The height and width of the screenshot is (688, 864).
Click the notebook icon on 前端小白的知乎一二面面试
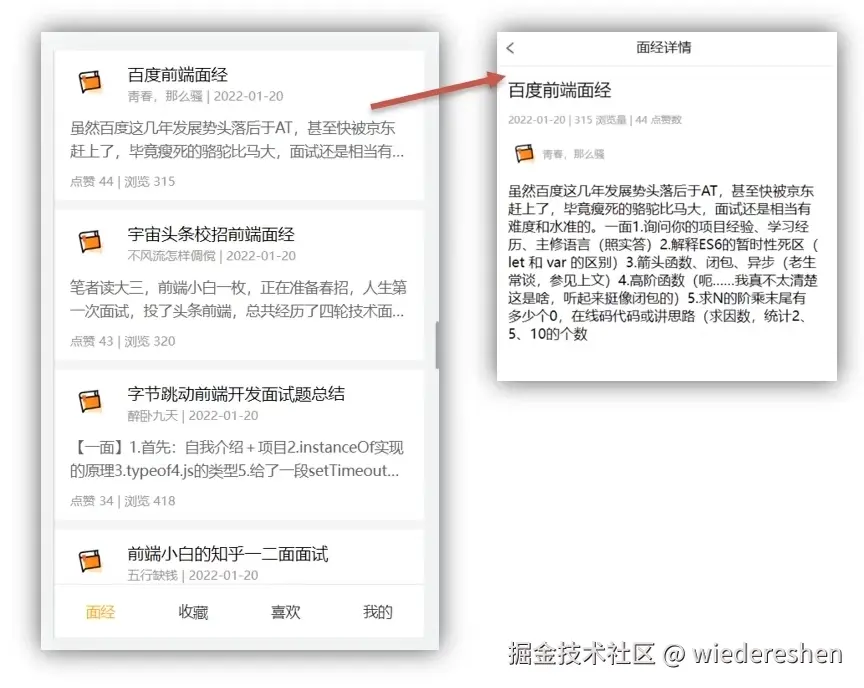[x=89, y=563]
